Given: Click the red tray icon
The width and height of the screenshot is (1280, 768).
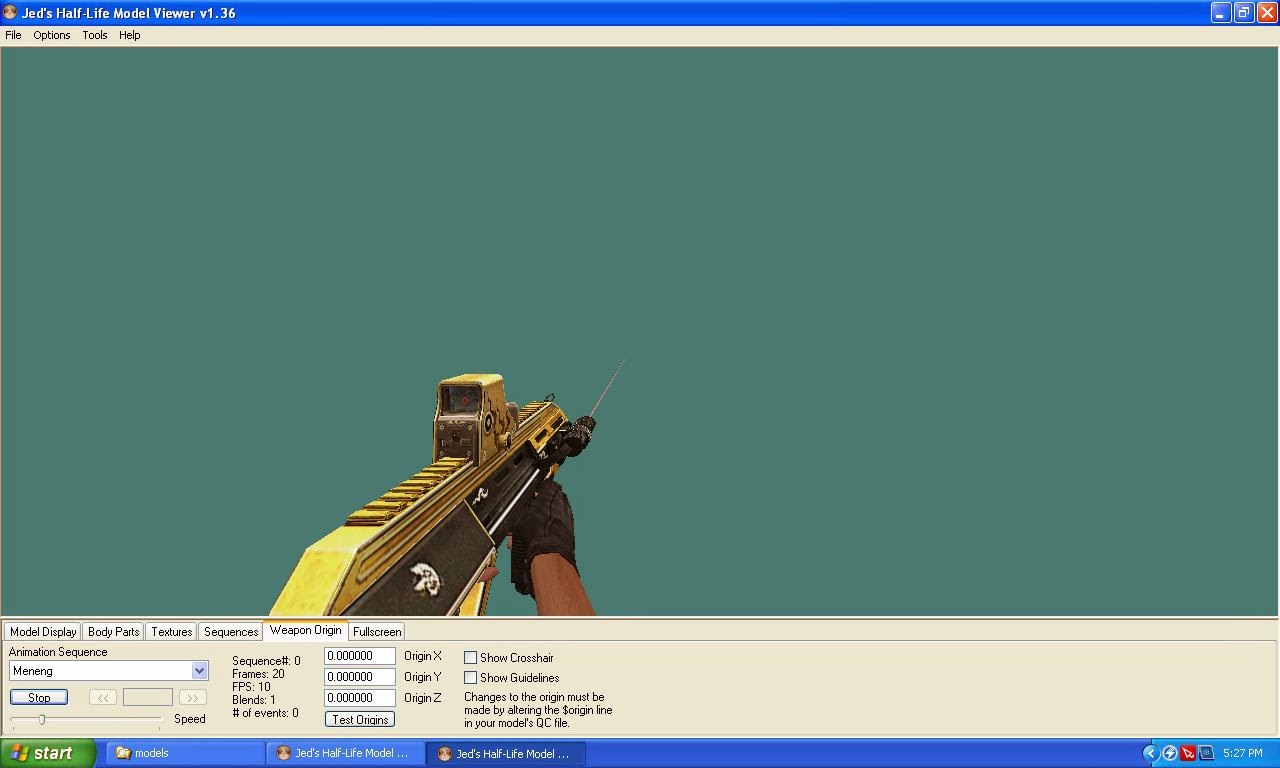Looking at the screenshot, I should click(x=1188, y=754).
